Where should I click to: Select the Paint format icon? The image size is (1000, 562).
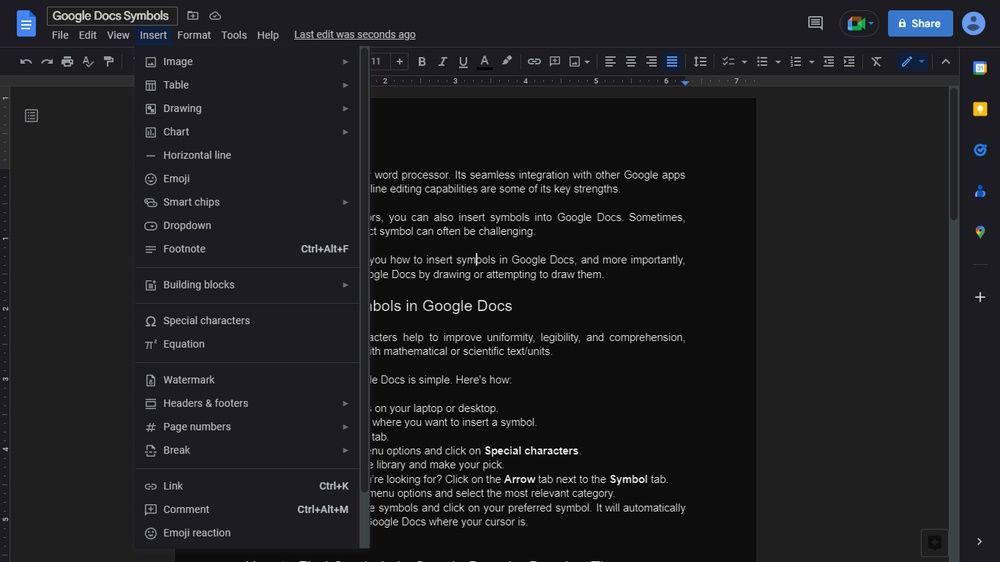click(108, 62)
